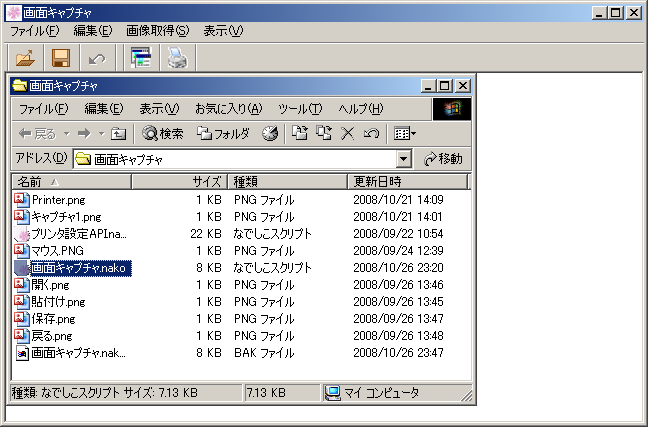Select the highlighted file 画面キャプチャ.nako
This screenshot has width=648, height=427.
tap(81, 268)
